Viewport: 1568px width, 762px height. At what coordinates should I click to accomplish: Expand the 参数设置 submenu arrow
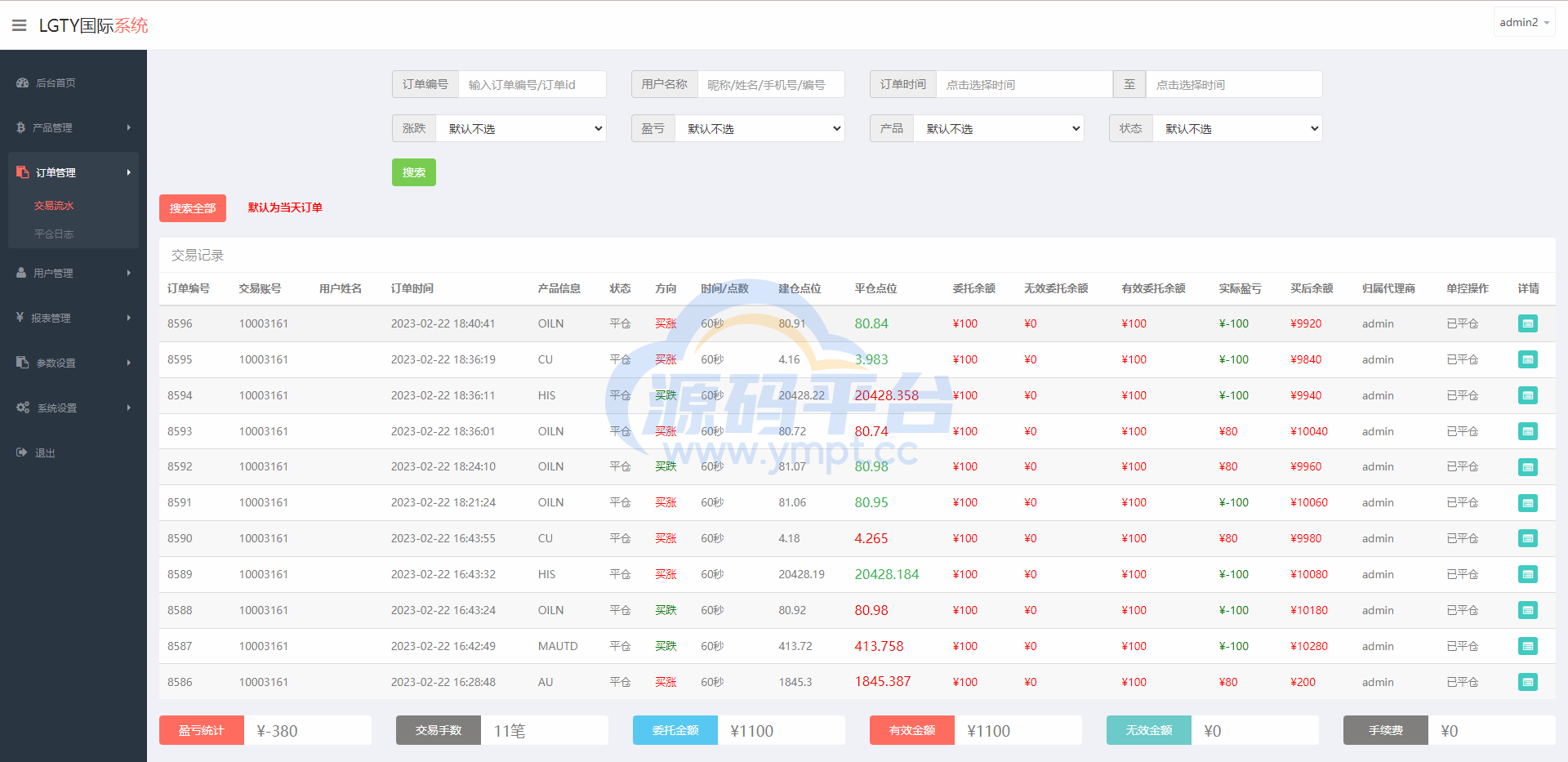129,363
